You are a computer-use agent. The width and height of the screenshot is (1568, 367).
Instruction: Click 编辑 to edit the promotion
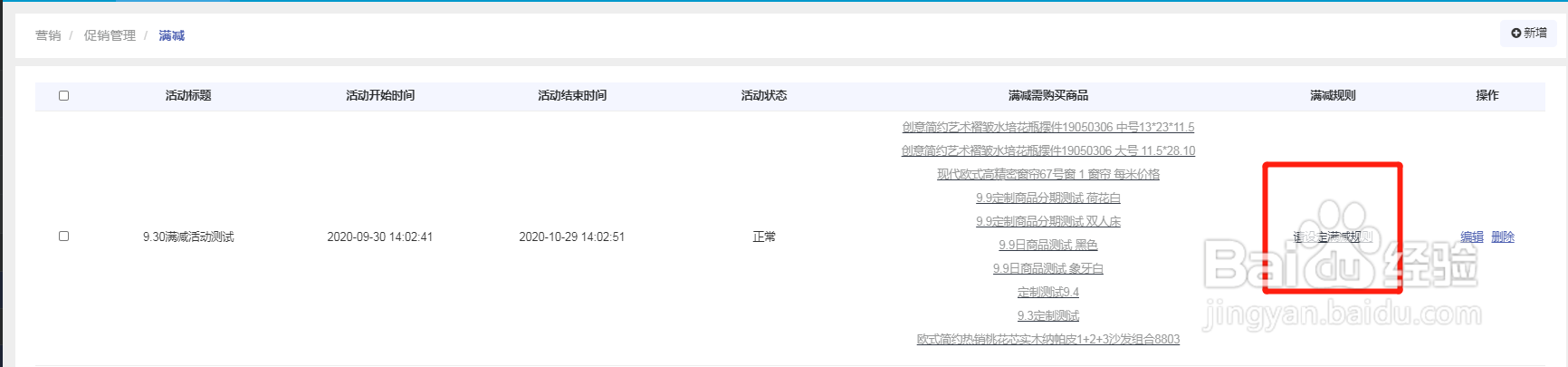(1472, 237)
